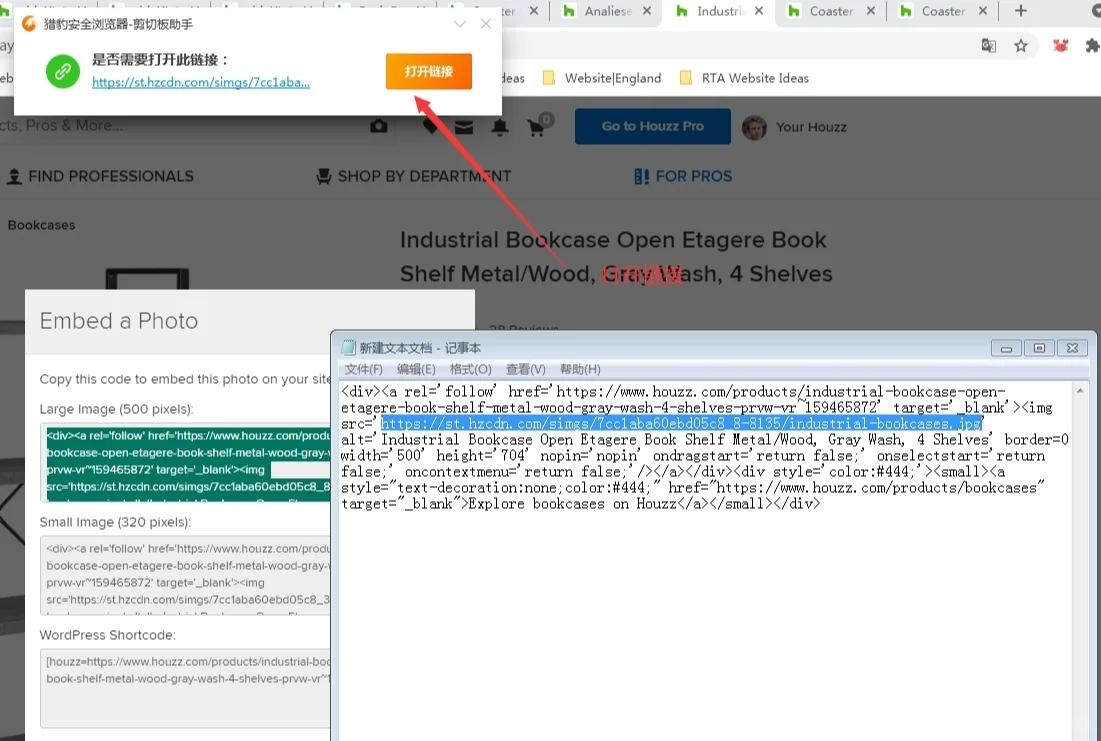Click the Large Image embed code box

(185, 462)
